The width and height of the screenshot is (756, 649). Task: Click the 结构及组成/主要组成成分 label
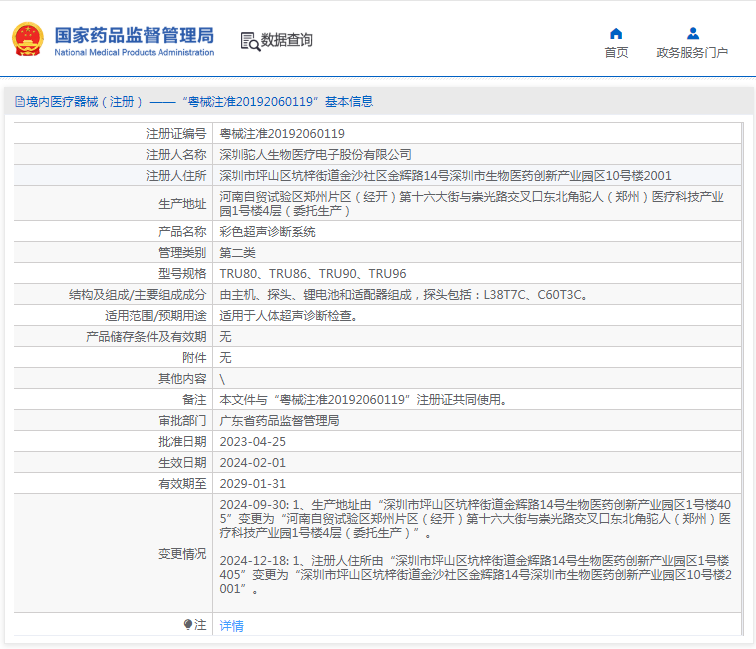(137, 295)
